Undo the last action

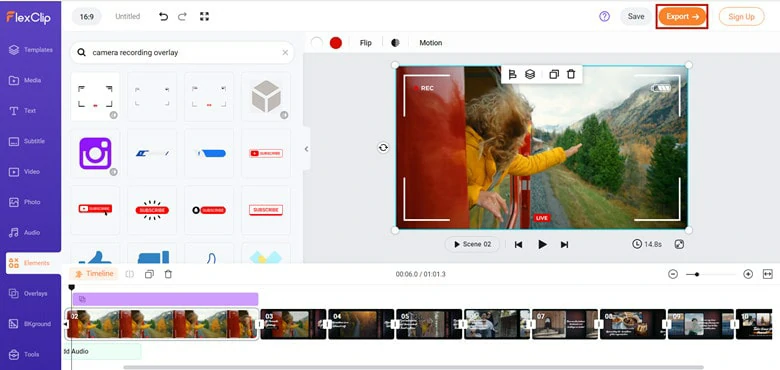(x=163, y=16)
